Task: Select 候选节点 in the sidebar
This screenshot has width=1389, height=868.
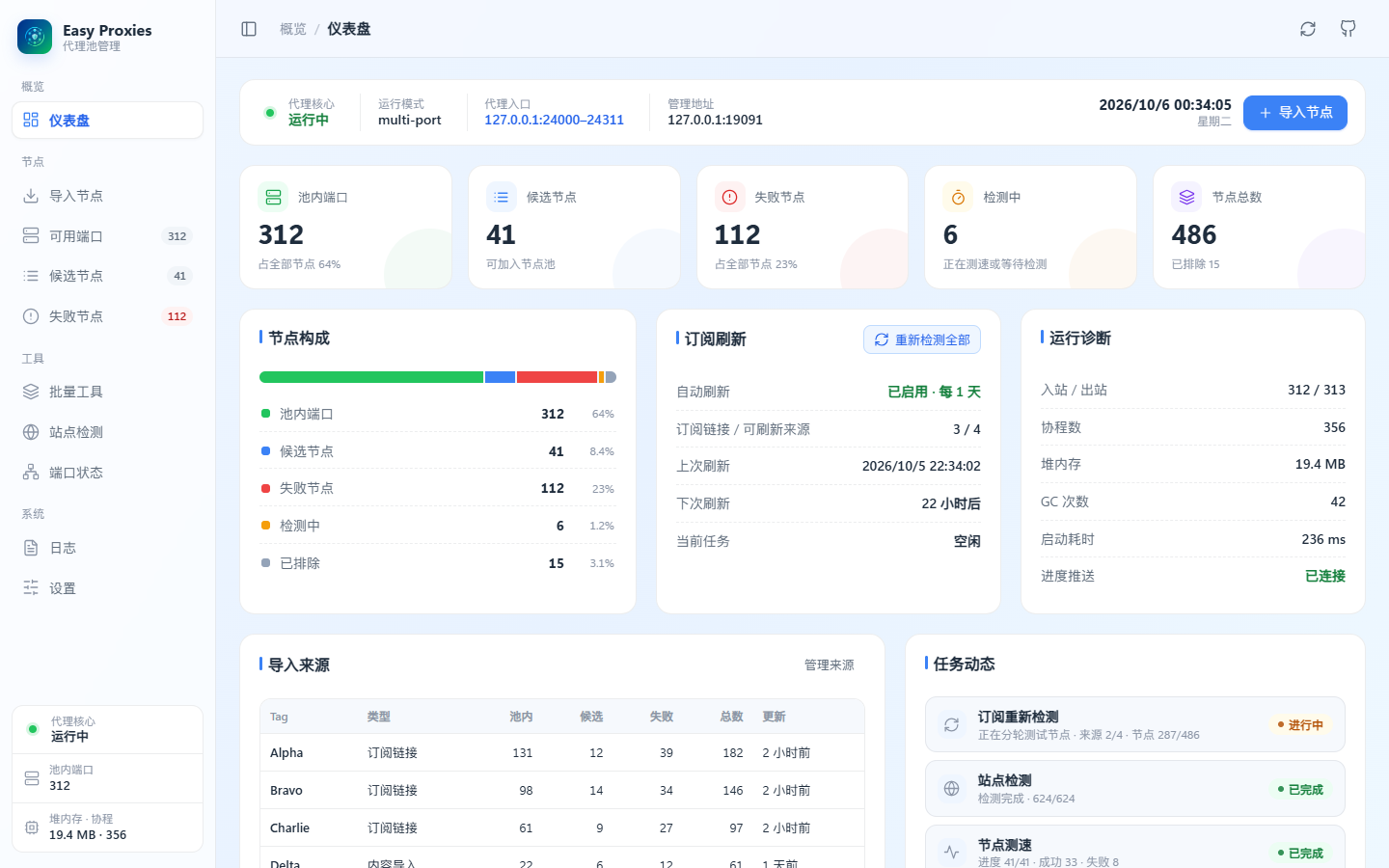Action: point(107,276)
